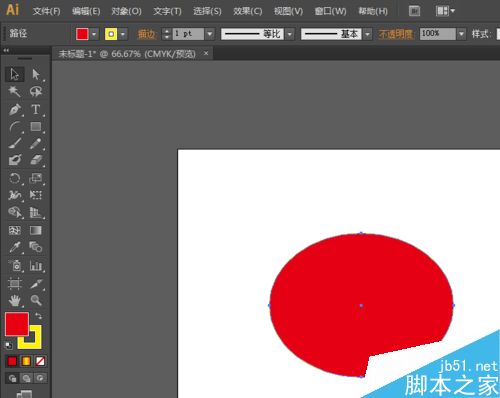Open the 选择(S) menu
Image resolution: width=500 pixels, height=398 pixels.
(207, 11)
